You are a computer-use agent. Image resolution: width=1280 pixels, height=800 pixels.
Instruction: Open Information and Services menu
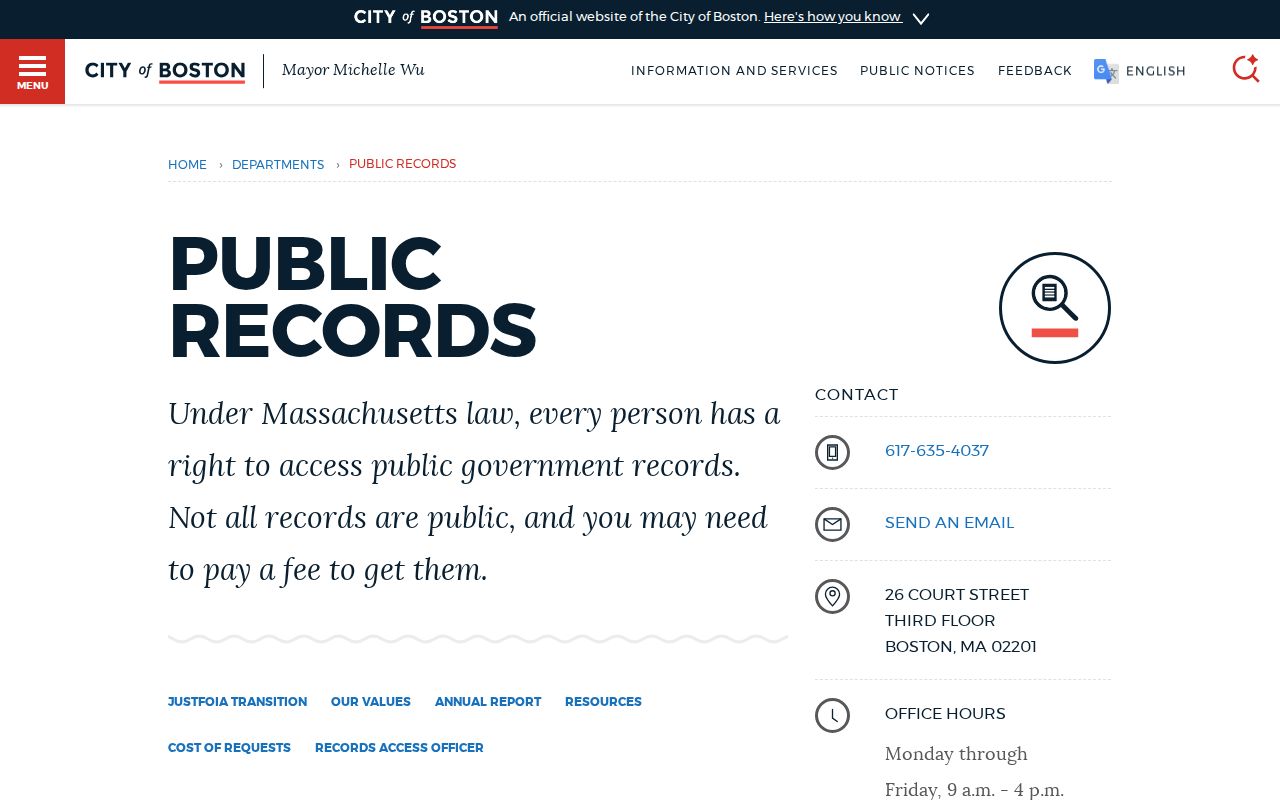pyautogui.click(x=734, y=71)
